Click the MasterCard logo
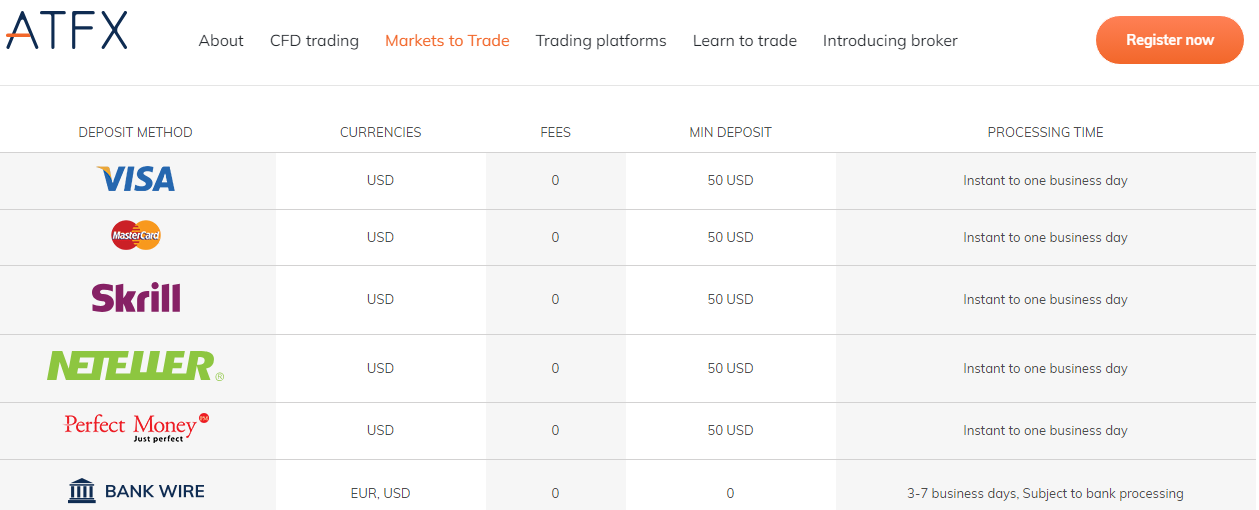 click(x=136, y=236)
